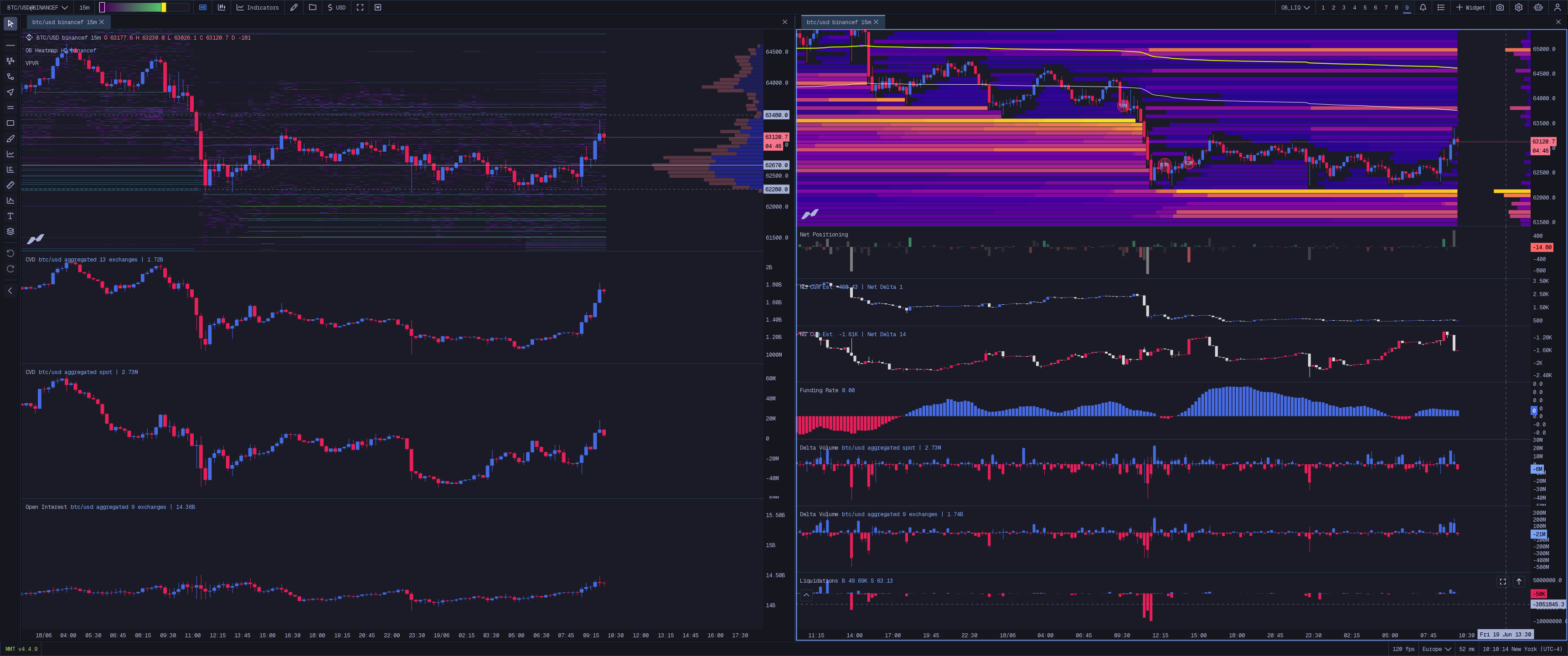Viewport: 1568px width, 656px height.
Task: Open the 15m timeframe selector
Action: (85, 7)
